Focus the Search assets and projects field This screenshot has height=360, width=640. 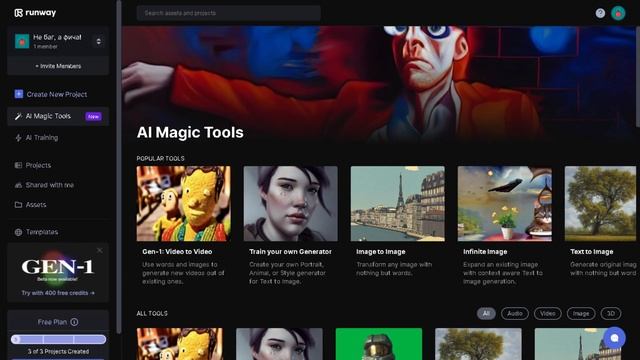click(x=229, y=13)
